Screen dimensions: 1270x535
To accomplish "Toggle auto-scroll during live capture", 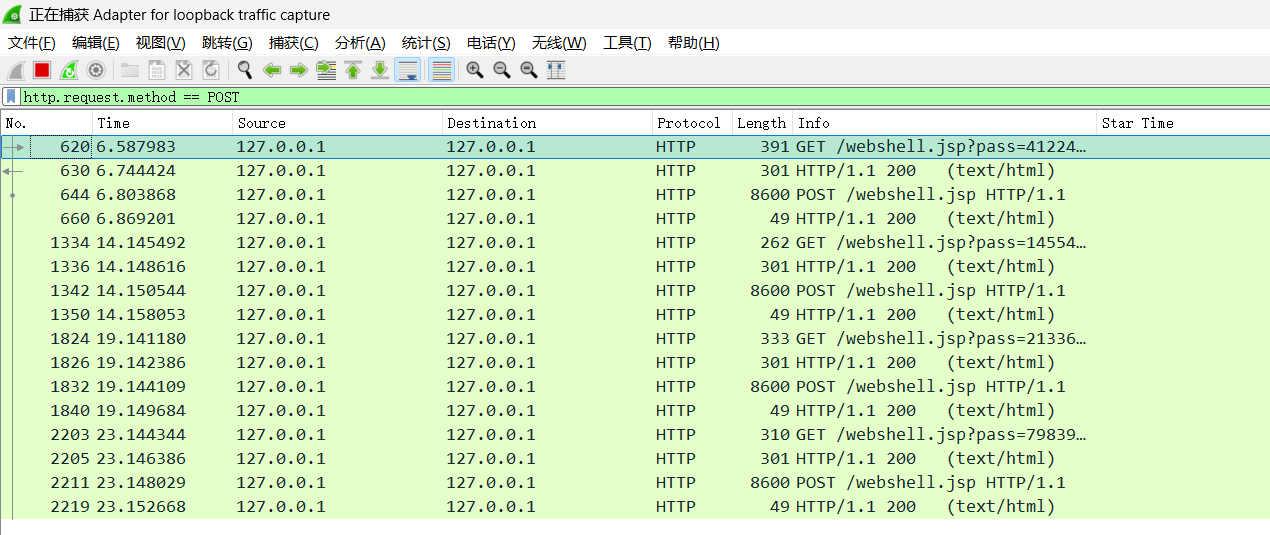I will [x=407, y=70].
